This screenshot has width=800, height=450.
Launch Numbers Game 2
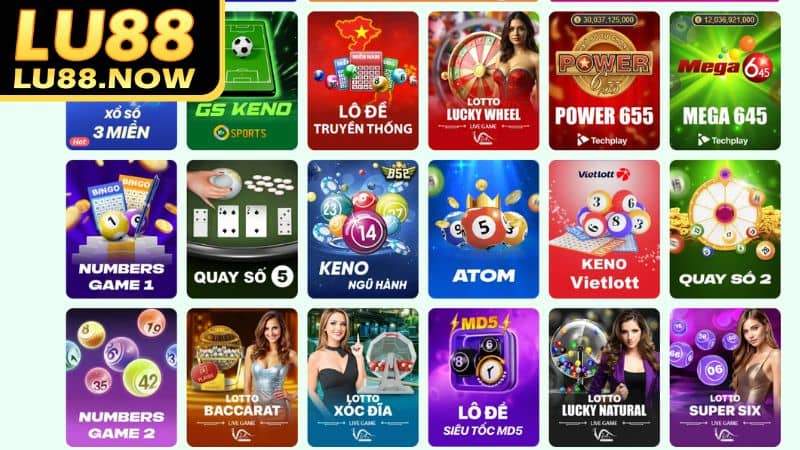[121, 378]
